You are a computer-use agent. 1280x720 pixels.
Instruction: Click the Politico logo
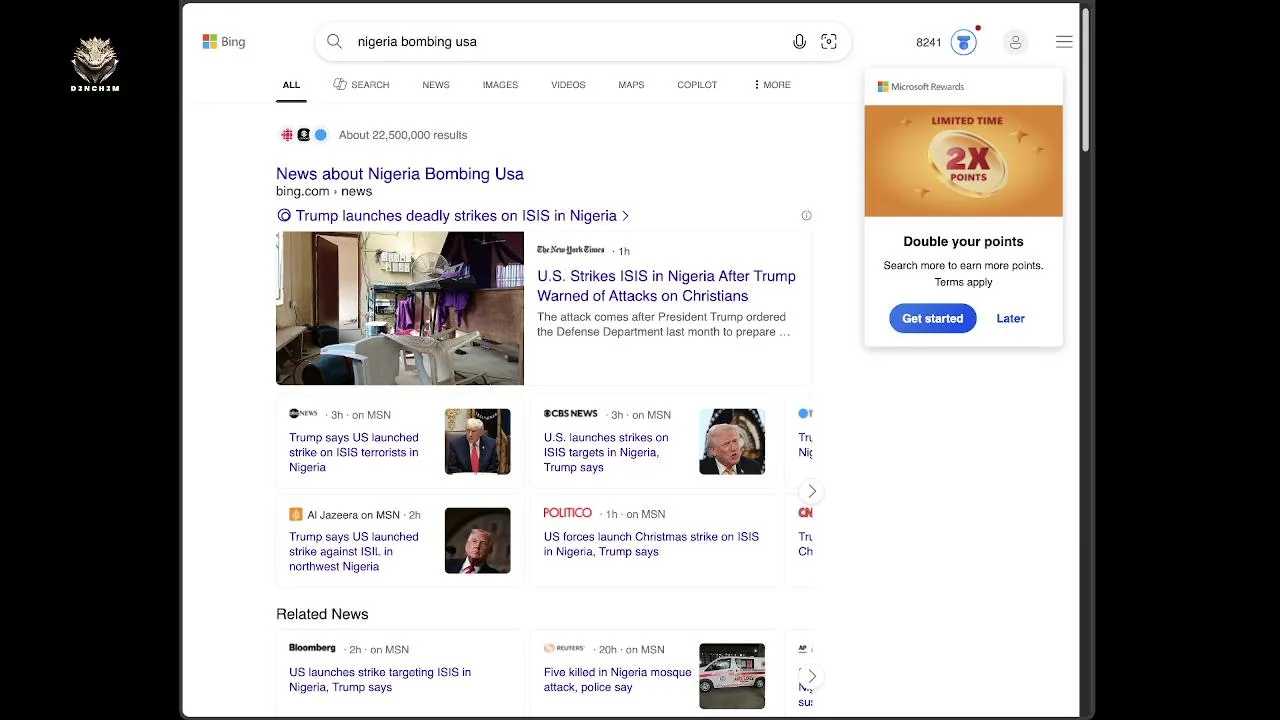click(567, 513)
